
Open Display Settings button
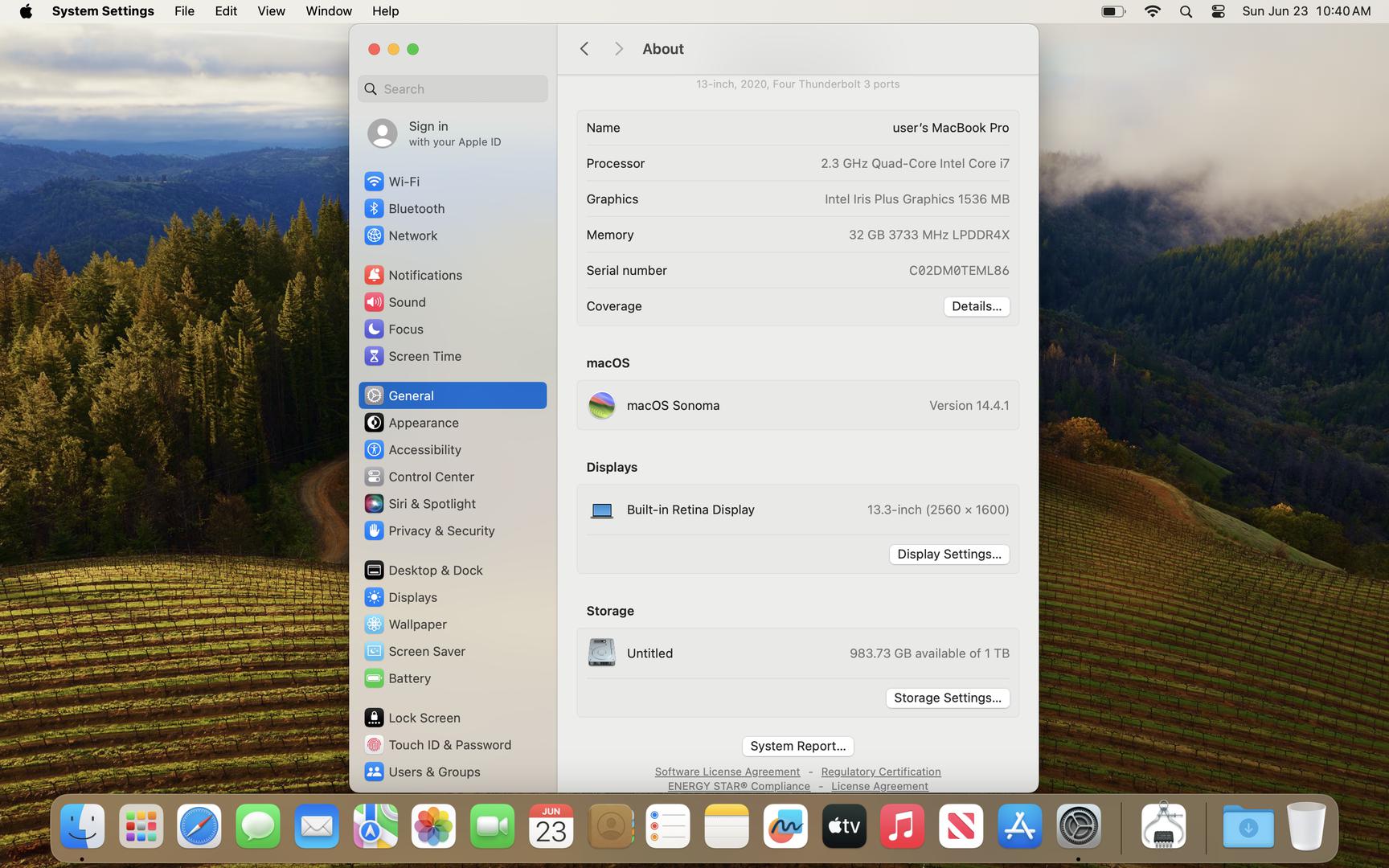click(949, 555)
